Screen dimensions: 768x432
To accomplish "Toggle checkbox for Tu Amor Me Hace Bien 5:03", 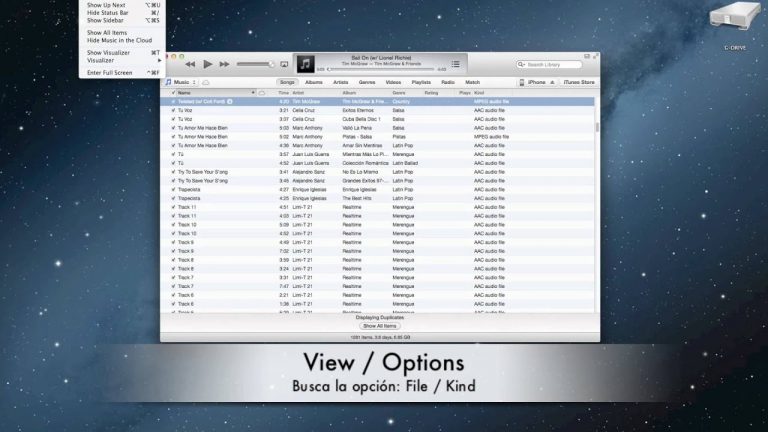I will click(x=173, y=128).
